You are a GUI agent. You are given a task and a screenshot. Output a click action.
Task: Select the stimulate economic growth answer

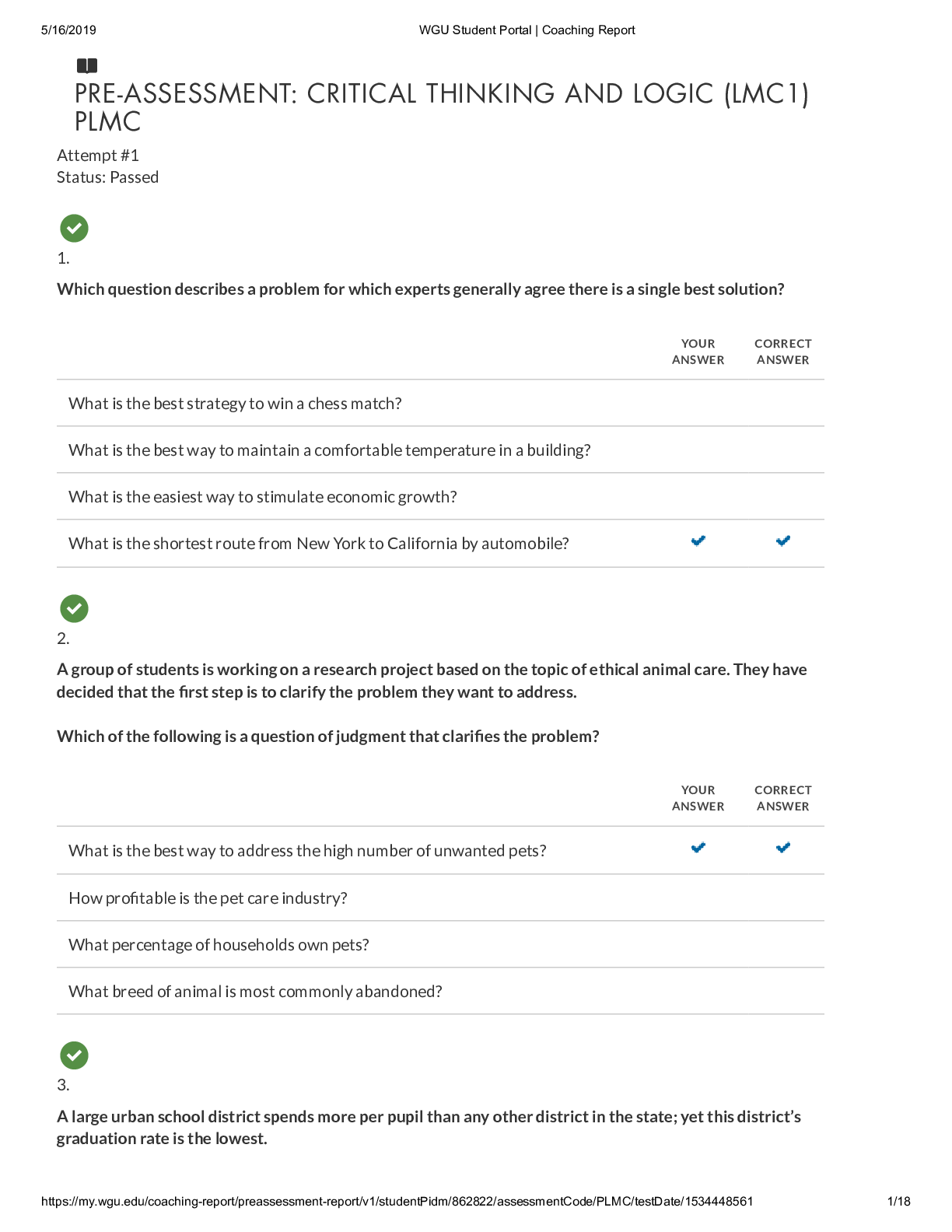point(262,497)
